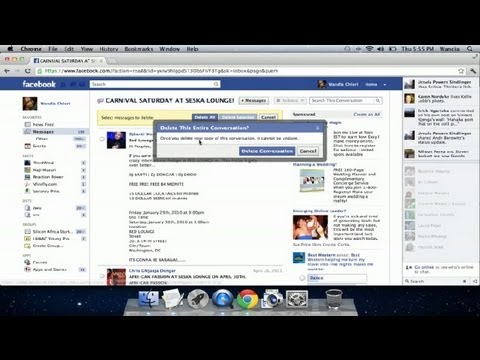Go back to Messages via the header button
Viewport: 480px width, 360px height.
click(x=254, y=100)
